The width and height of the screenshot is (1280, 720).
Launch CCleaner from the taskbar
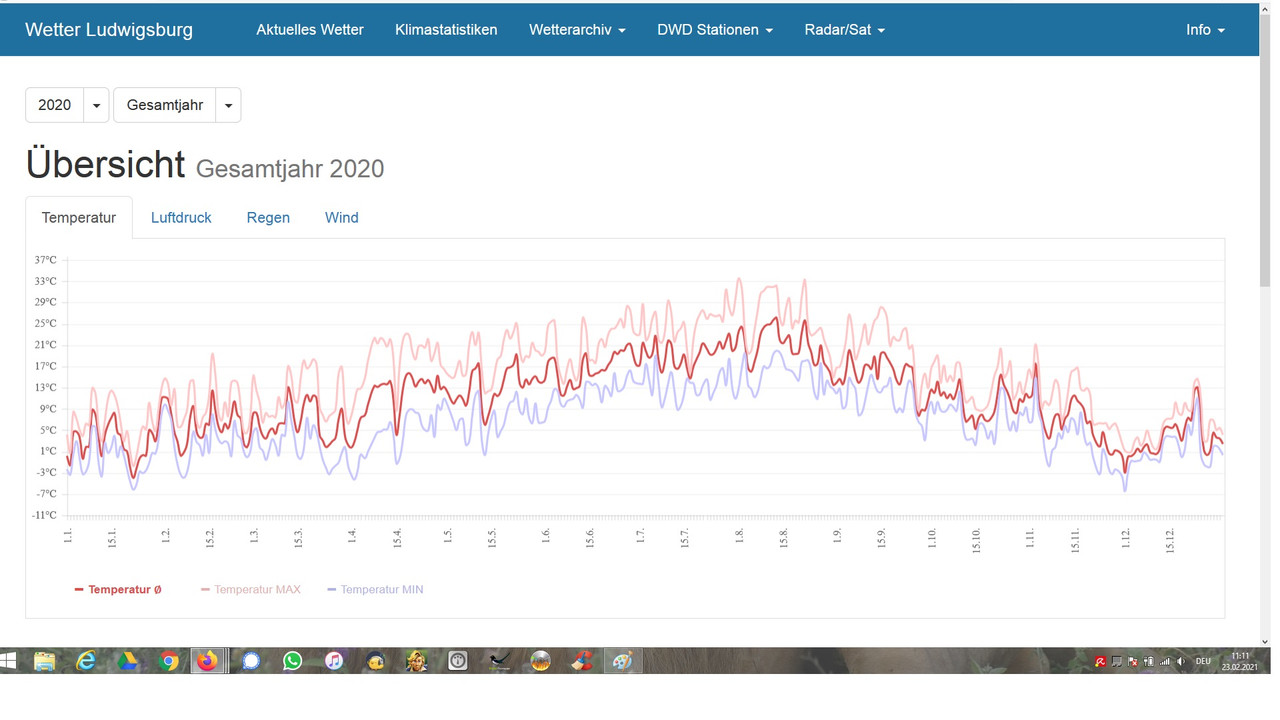coord(582,661)
